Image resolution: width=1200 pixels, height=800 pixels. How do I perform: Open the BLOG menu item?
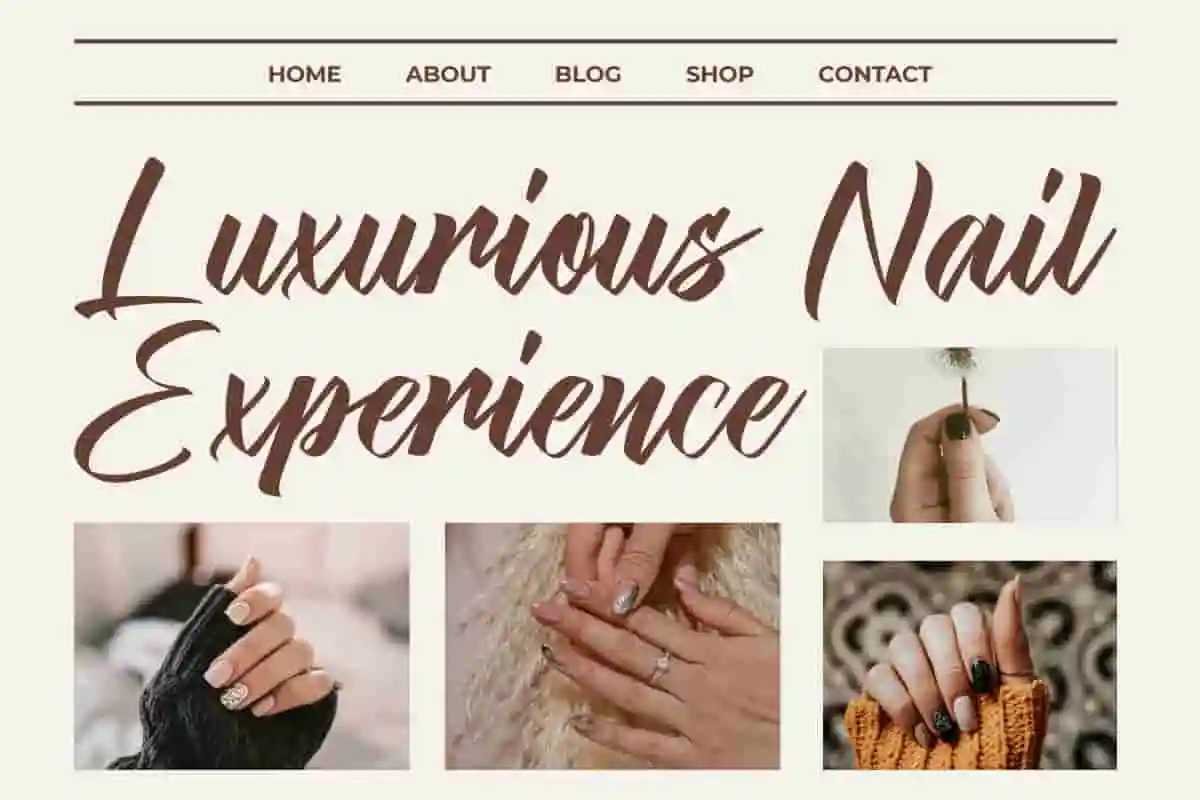tap(588, 74)
